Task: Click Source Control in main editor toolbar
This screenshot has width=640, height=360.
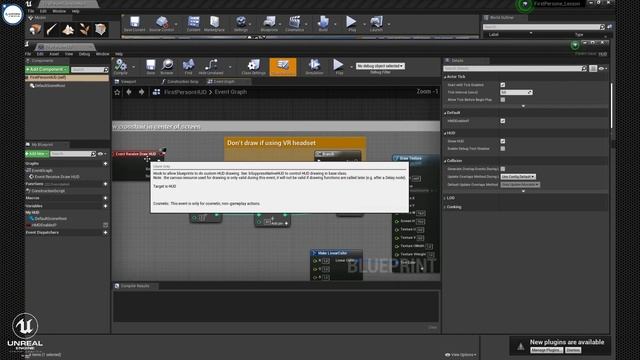Action: click(x=162, y=24)
